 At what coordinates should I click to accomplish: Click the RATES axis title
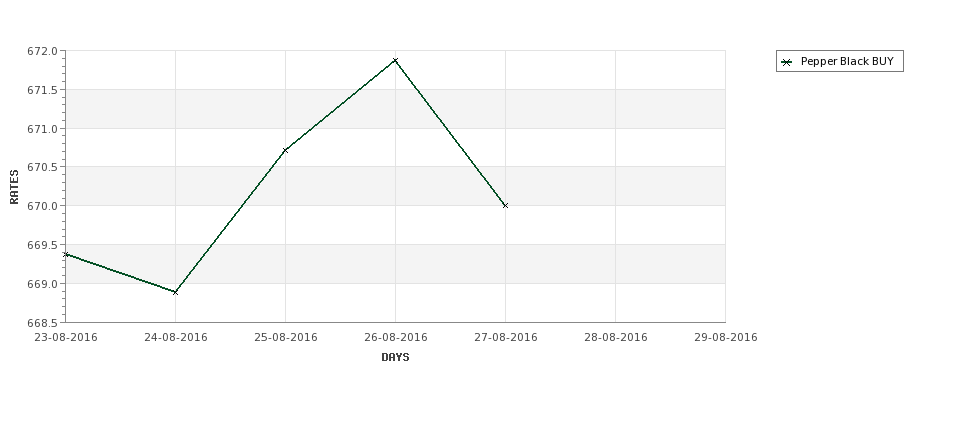[x=14, y=187]
